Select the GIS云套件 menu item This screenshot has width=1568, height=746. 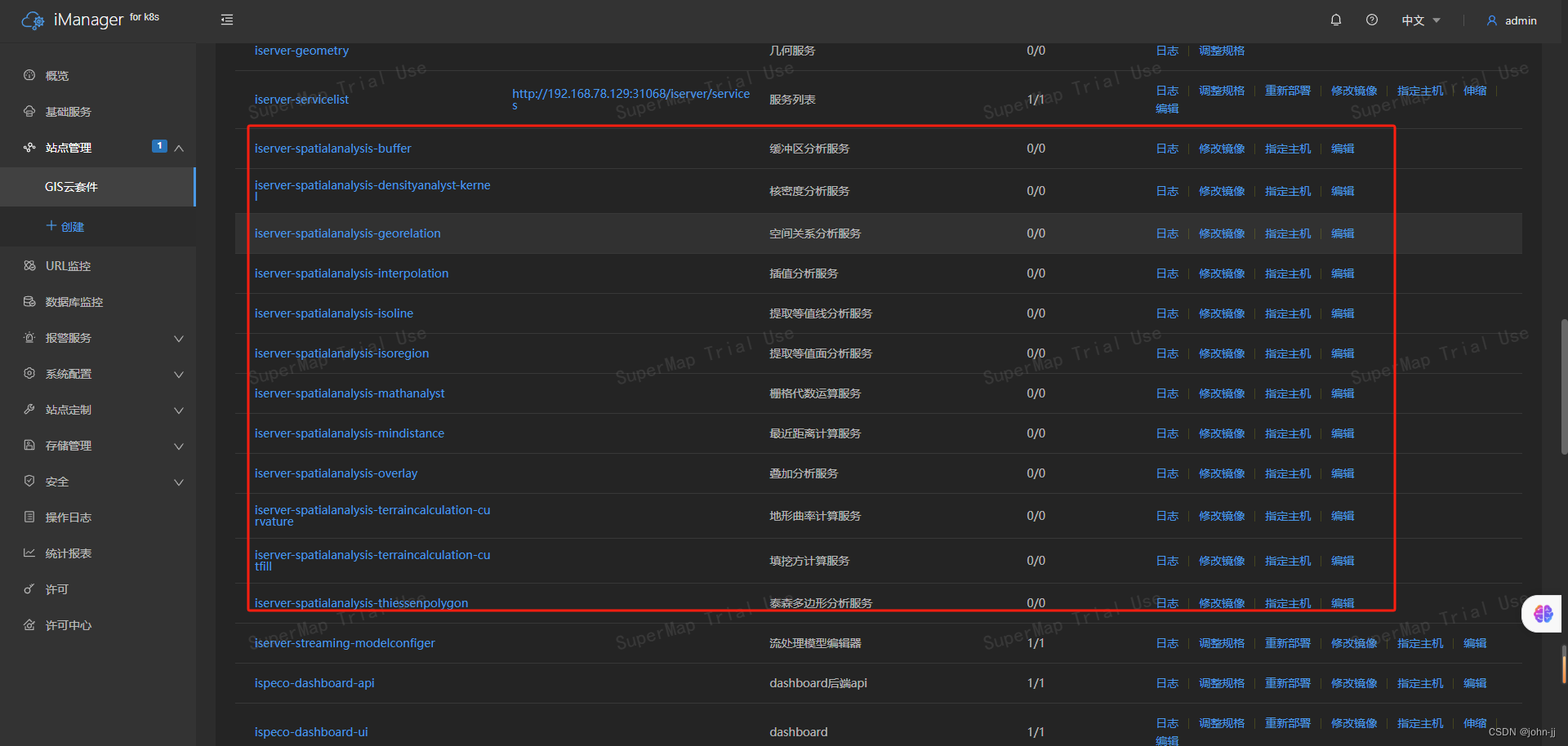[x=98, y=187]
